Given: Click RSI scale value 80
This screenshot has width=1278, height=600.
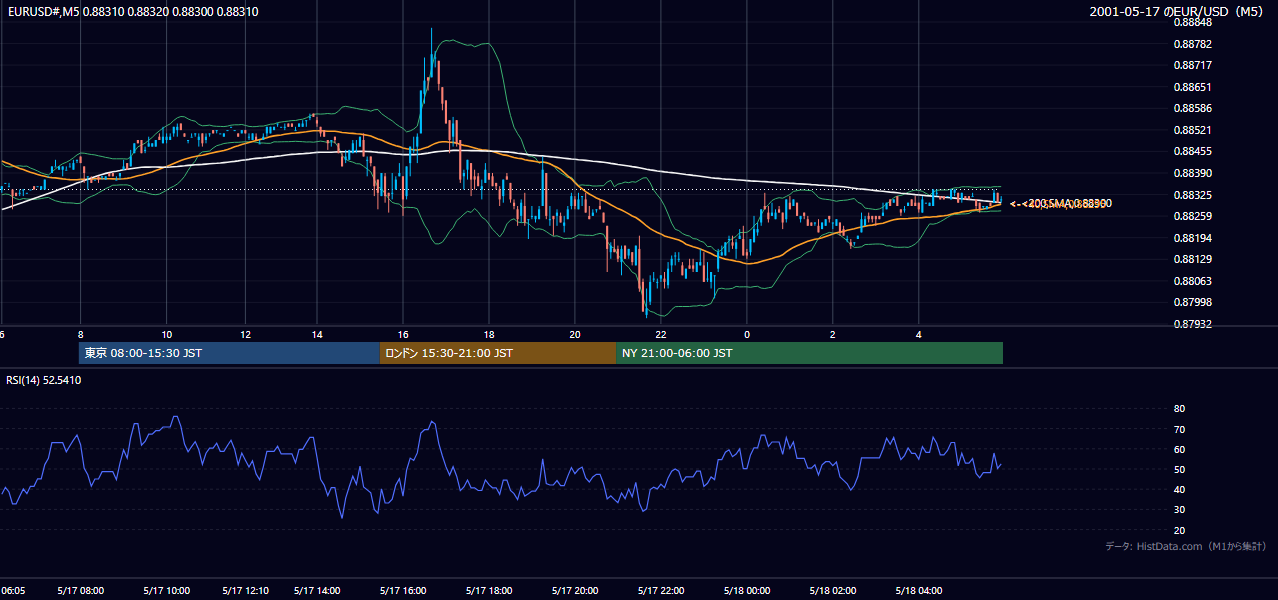Looking at the screenshot, I should click(x=1179, y=409).
